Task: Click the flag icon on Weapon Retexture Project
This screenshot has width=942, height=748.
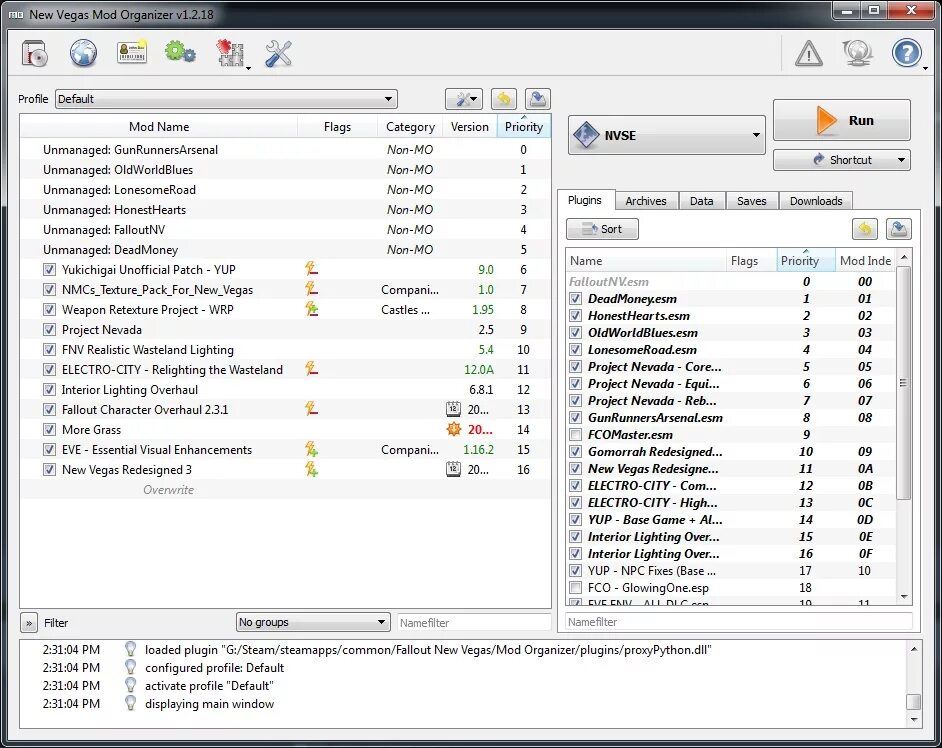Action: (x=311, y=309)
